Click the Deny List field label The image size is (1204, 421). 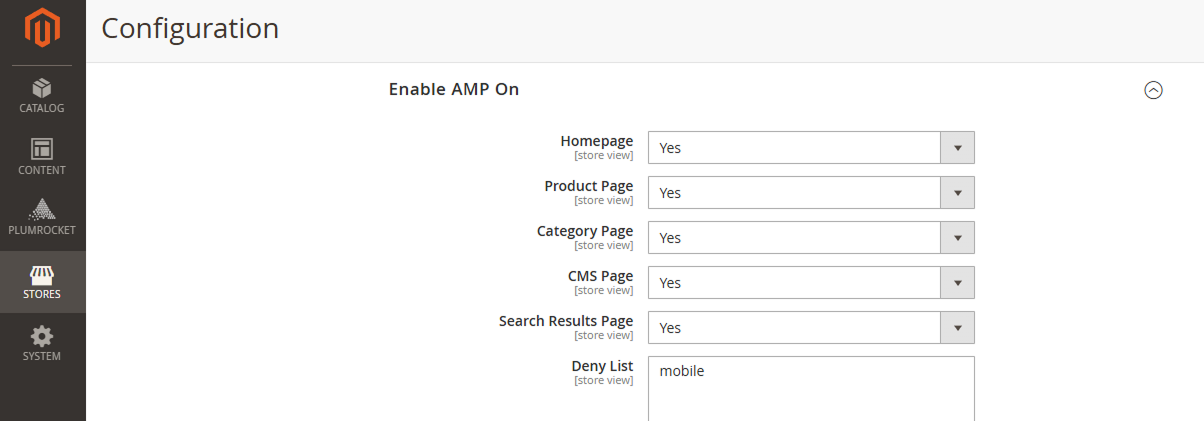pyautogui.click(x=602, y=366)
